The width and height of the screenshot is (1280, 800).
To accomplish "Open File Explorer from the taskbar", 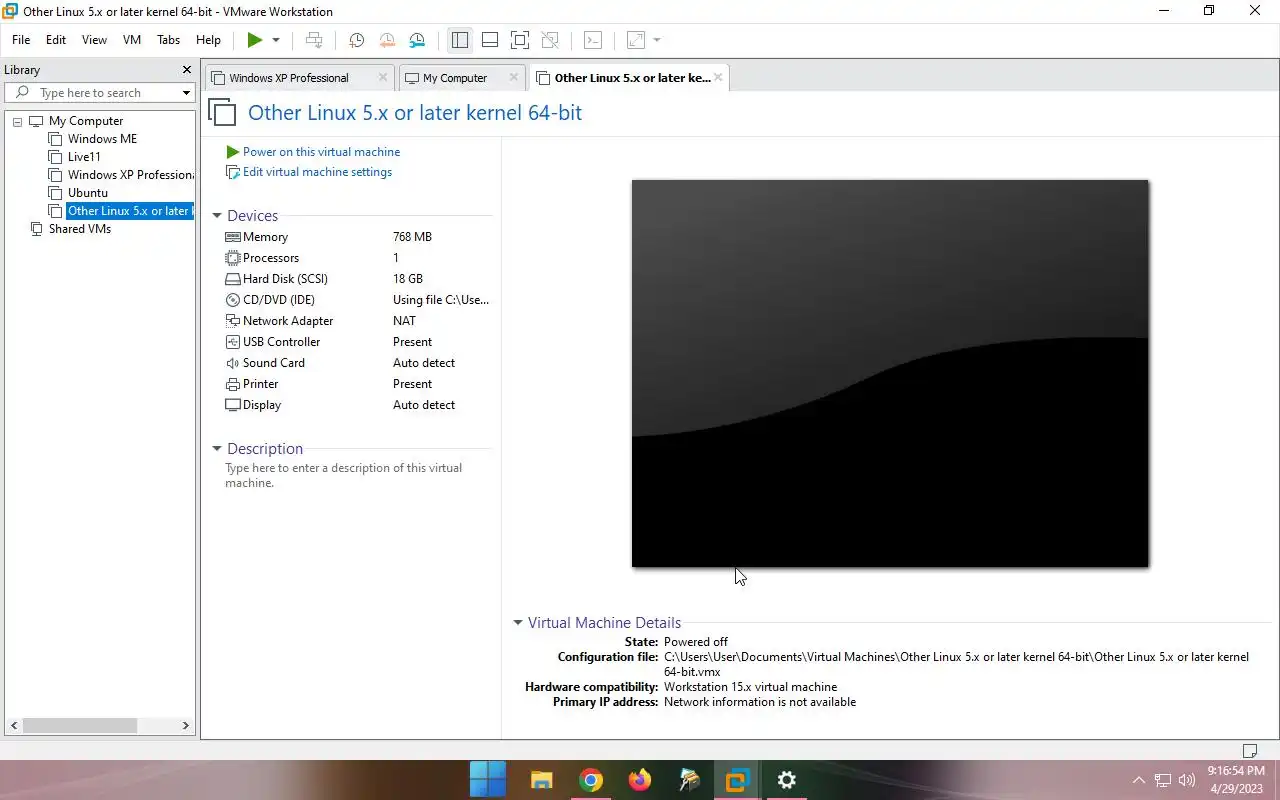I will point(541,780).
